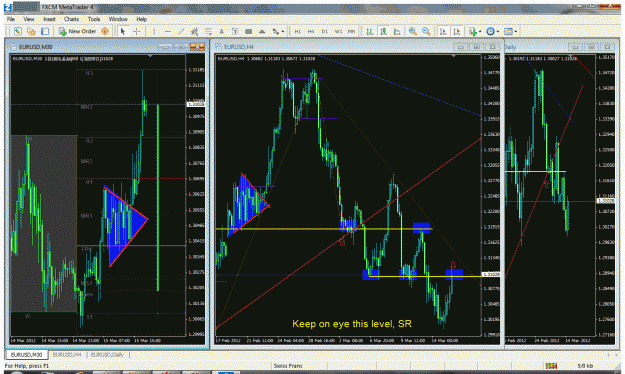
Task: Toggle chart Auto Scroll
Action: point(443,31)
